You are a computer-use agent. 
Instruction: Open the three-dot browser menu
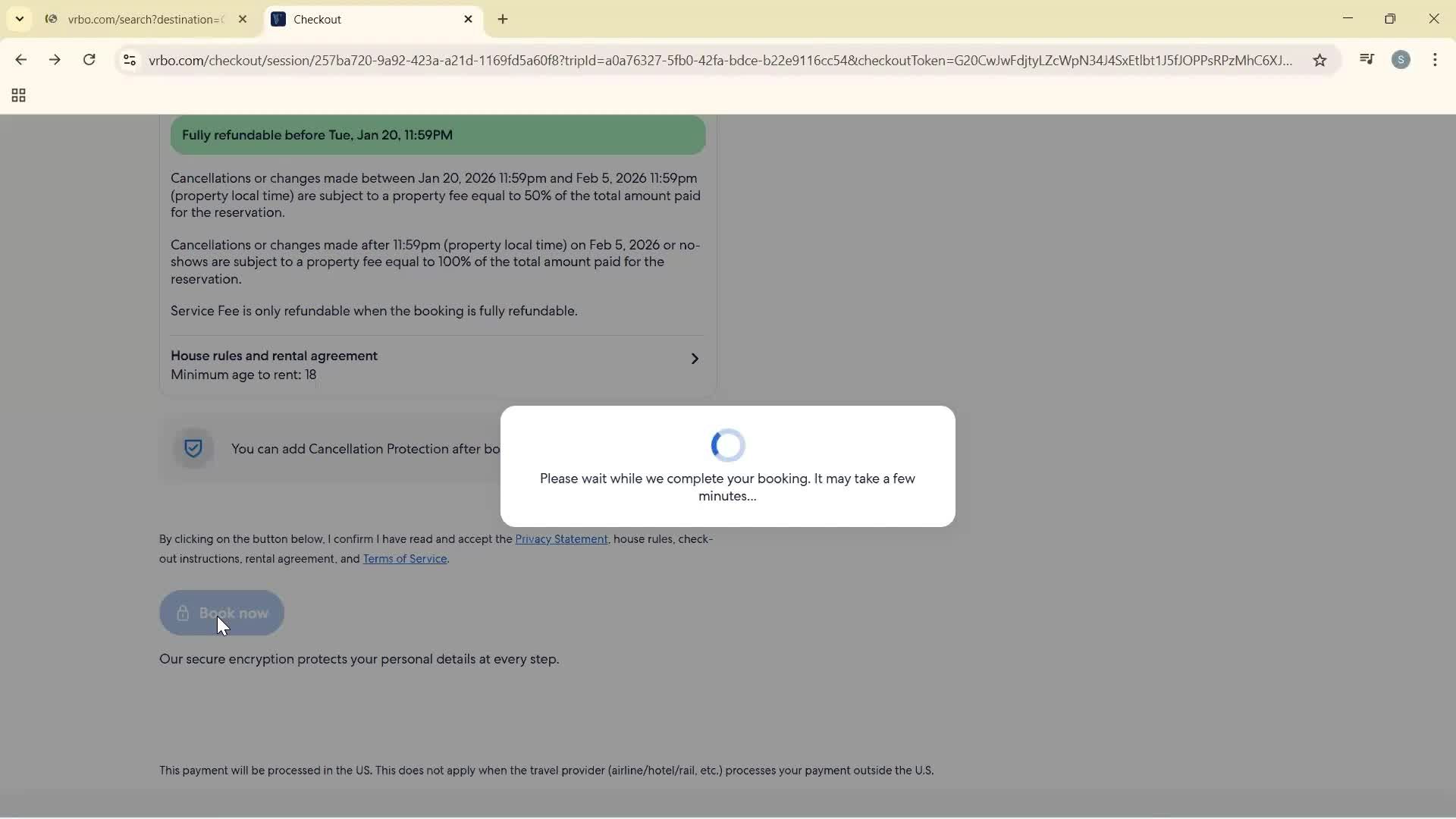pos(1436,60)
